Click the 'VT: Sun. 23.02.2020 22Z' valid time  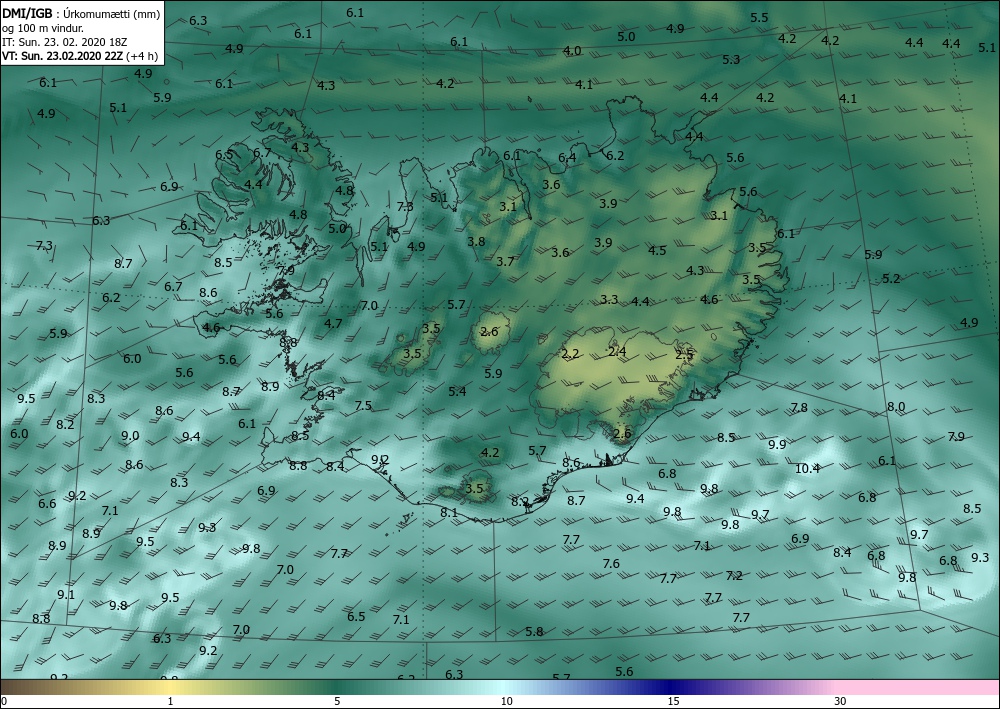point(63,55)
